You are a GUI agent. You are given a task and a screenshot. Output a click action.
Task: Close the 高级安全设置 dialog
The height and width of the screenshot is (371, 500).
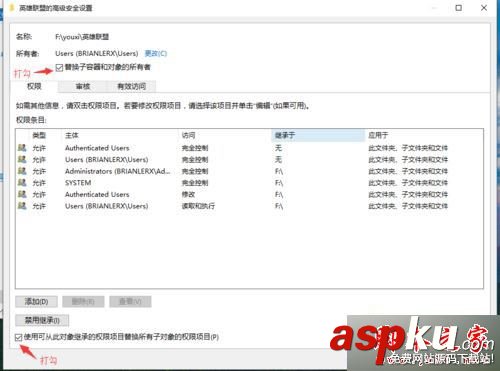484,8
